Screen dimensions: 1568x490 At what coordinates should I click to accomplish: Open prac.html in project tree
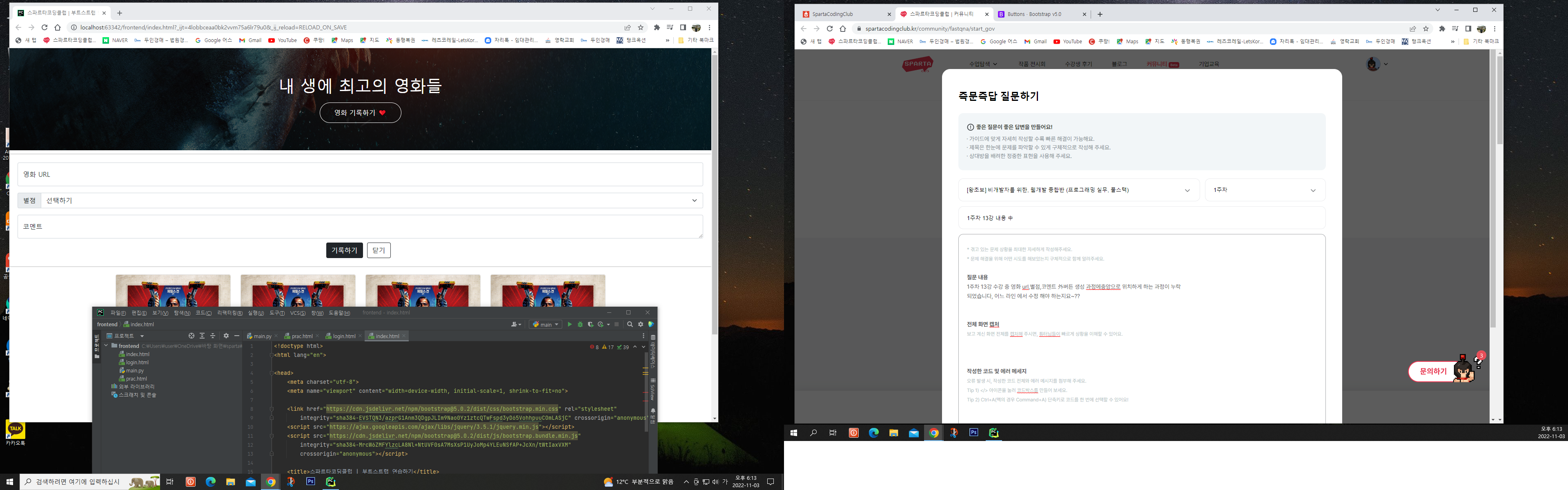[133, 379]
